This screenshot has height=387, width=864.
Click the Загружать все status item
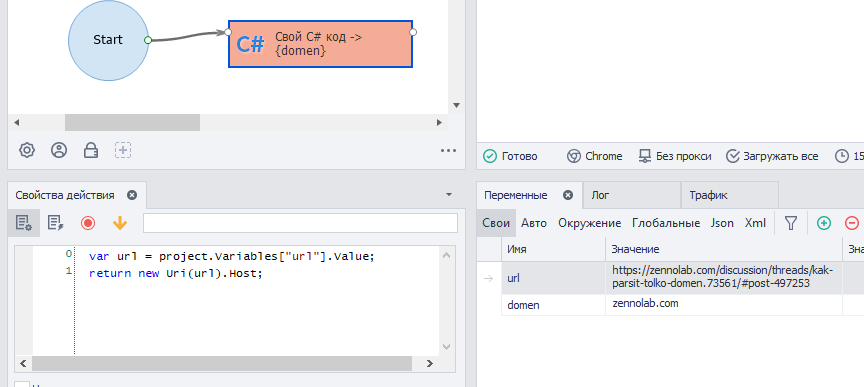771,156
